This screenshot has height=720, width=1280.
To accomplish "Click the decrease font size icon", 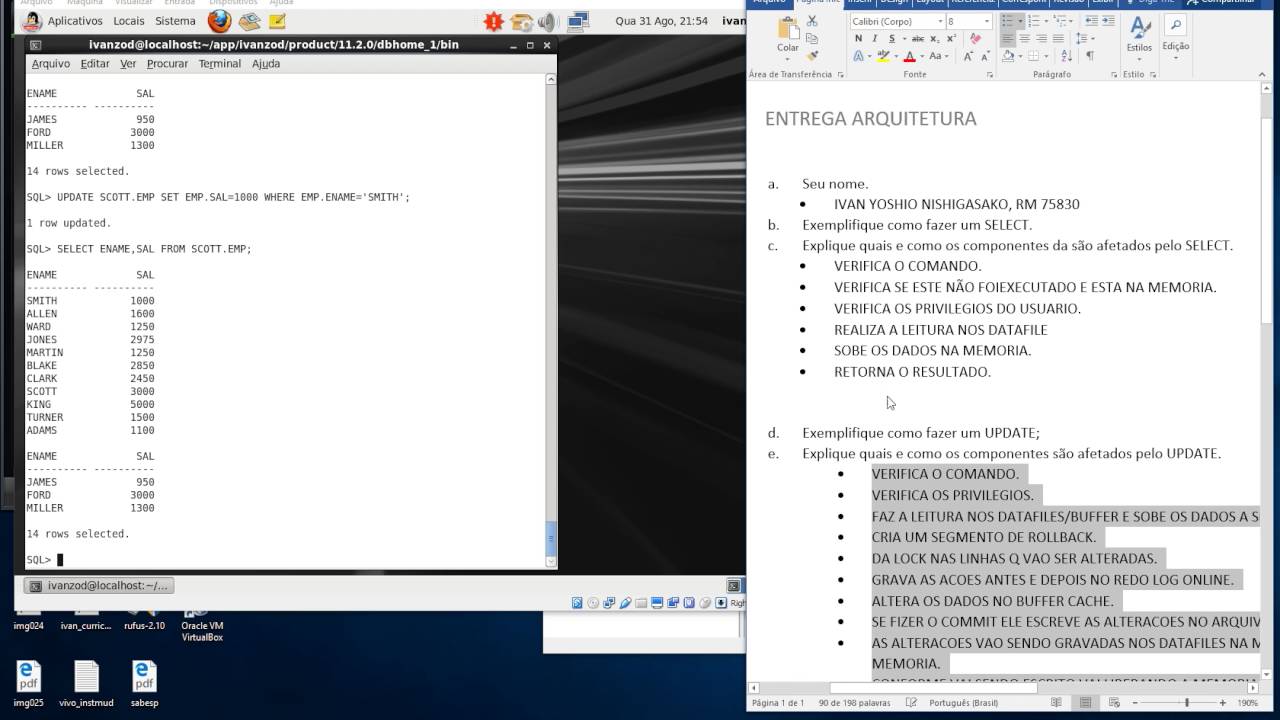I will 985,56.
